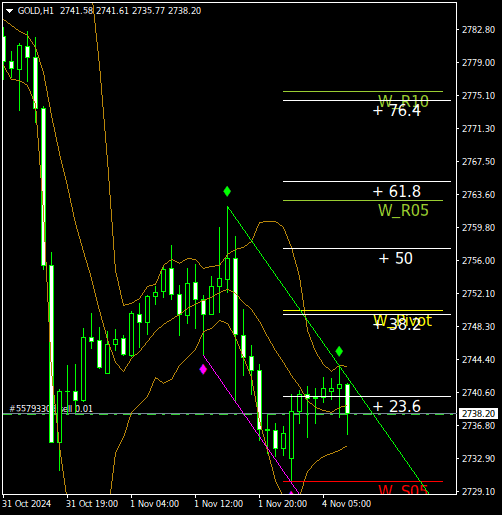Click the 2771.30 price scale value
Image resolution: width=502 pixels, height=515 pixels.
(x=478, y=129)
